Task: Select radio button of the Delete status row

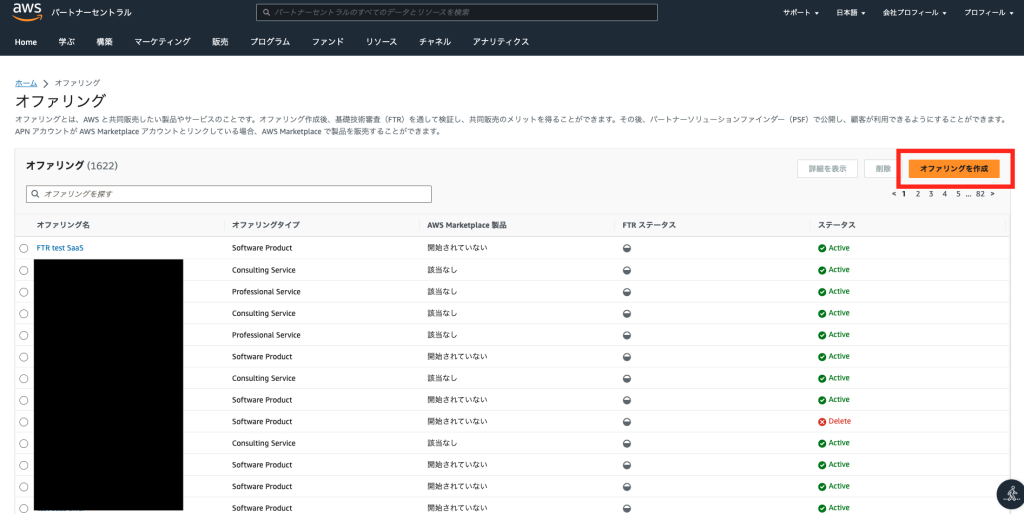Action: tap(24, 422)
